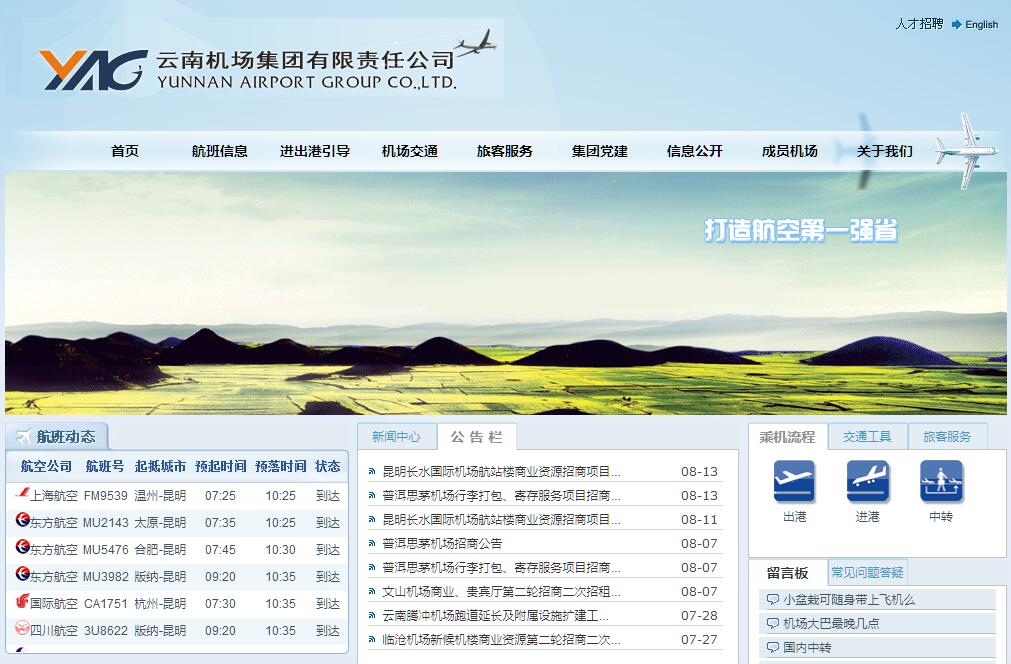Open the 航班信息 navigation menu
Image resolution: width=1011 pixels, height=664 pixels.
[x=220, y=152]
